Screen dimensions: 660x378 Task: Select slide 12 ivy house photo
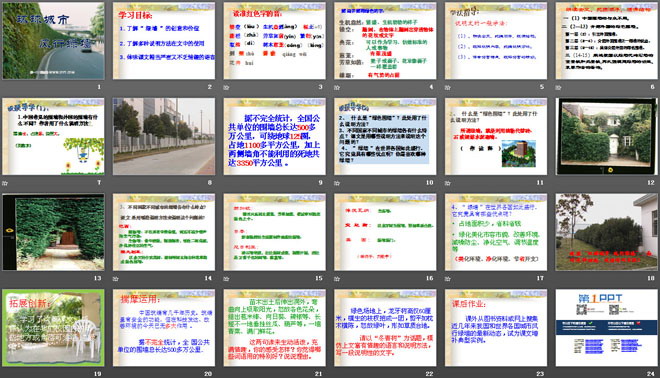pos(607,136)
